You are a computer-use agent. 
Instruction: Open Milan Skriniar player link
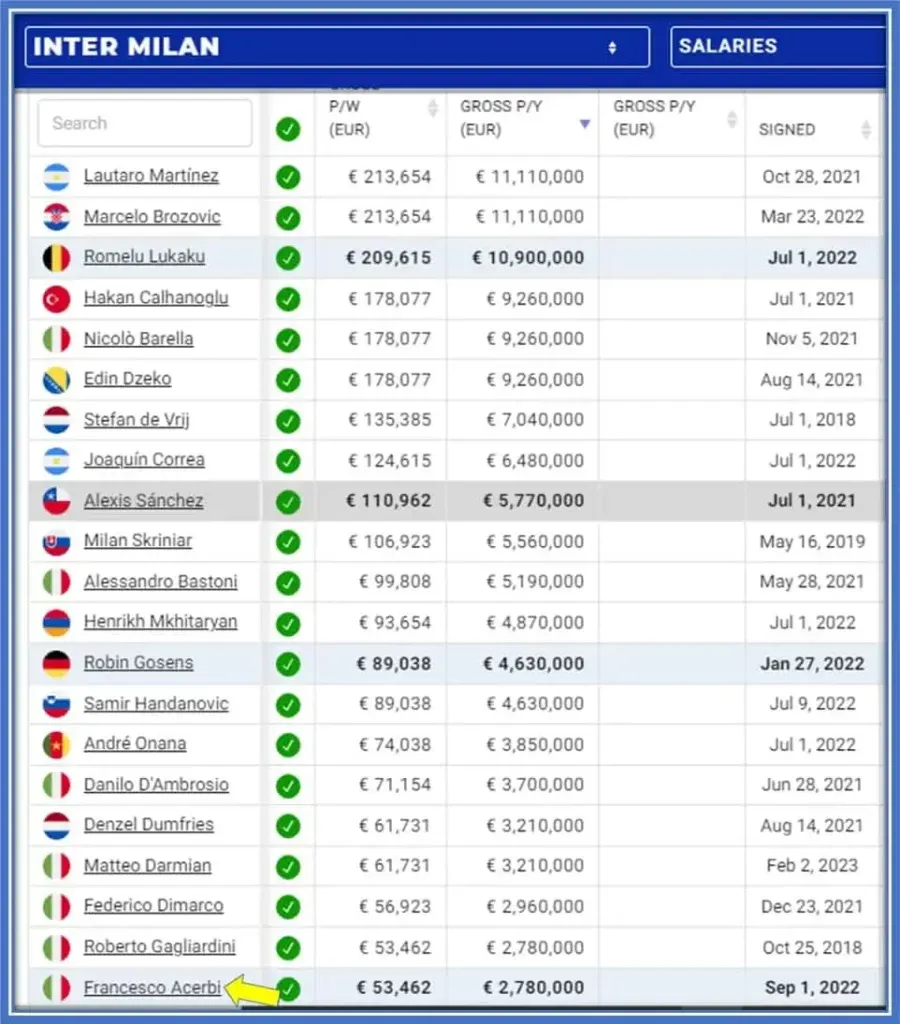[x=138, y=541]
